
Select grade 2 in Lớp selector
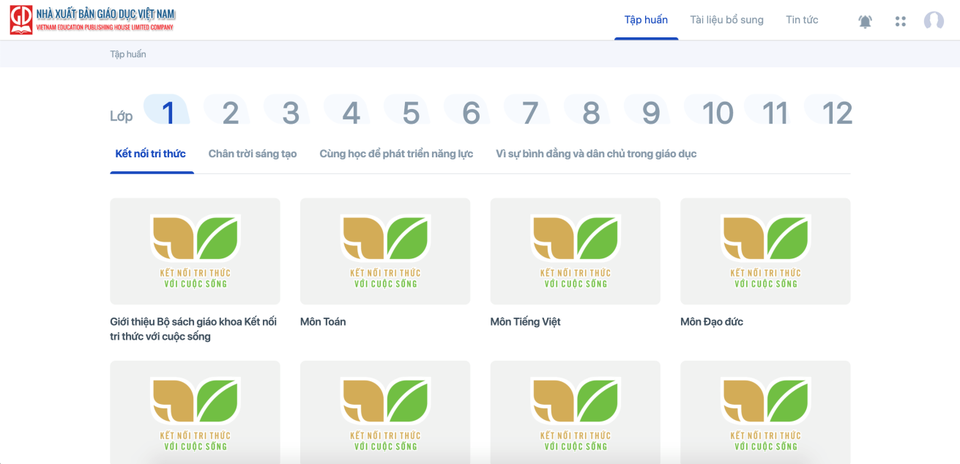pos(228,111)
